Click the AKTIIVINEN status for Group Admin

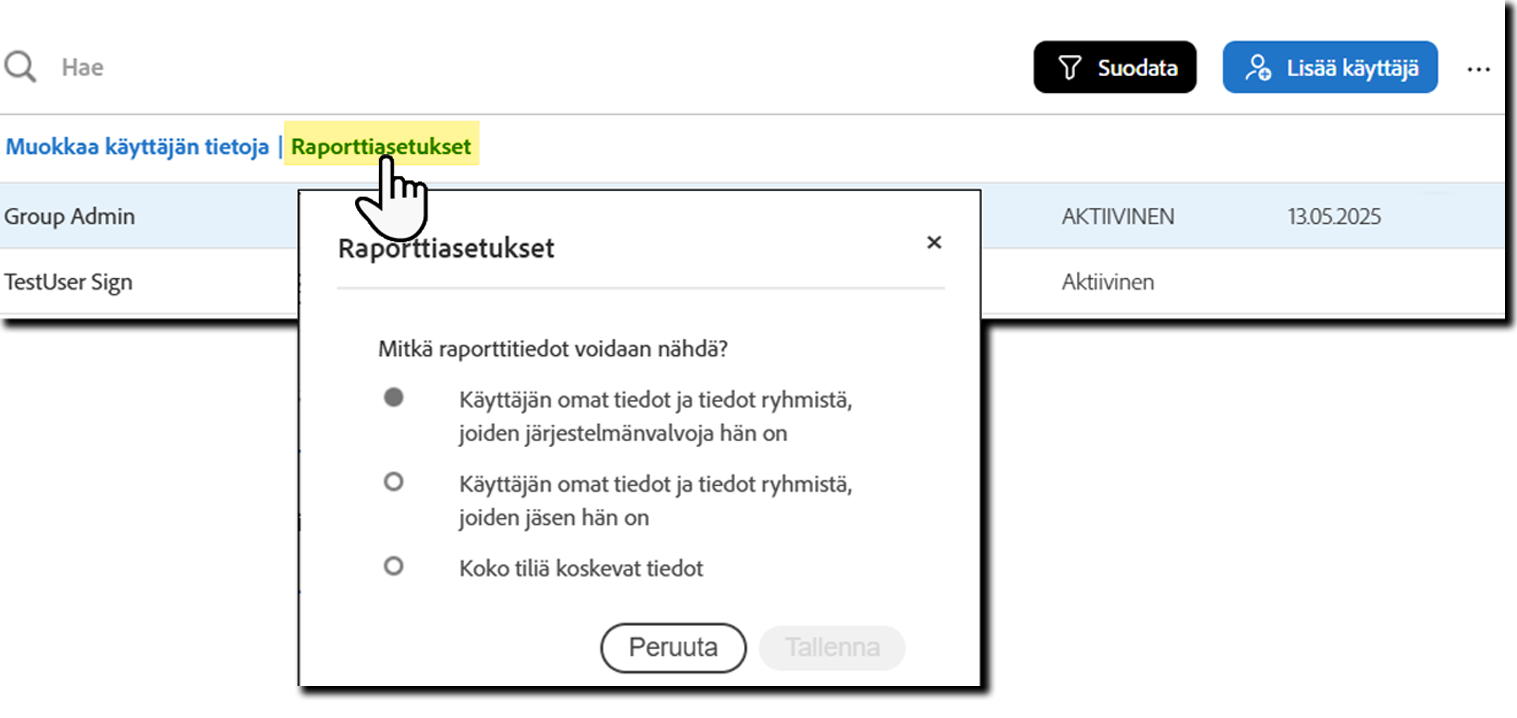pyautogui.click(x=1119, y=216)
